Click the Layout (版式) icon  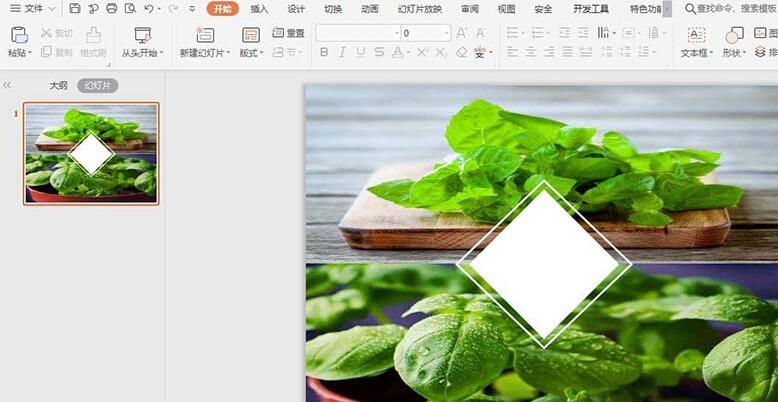click(251, 35)
